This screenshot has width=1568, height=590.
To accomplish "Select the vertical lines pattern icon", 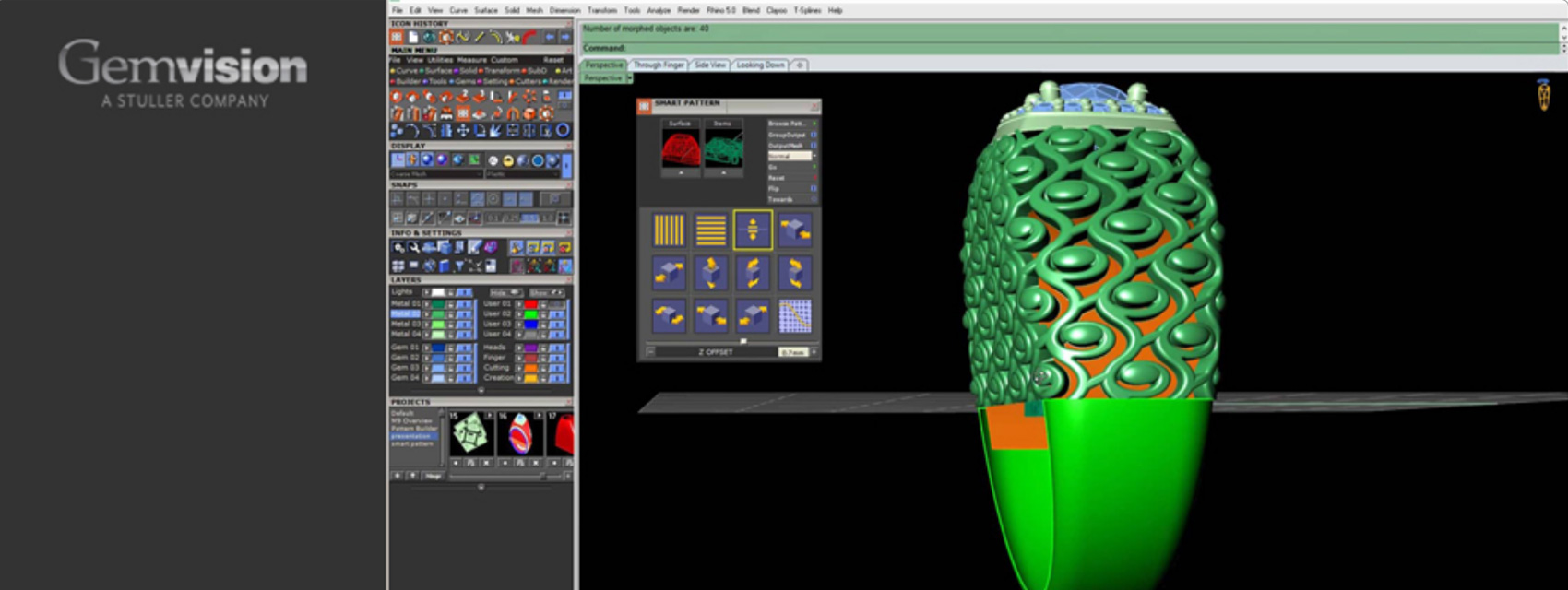I will pos(669,230).
